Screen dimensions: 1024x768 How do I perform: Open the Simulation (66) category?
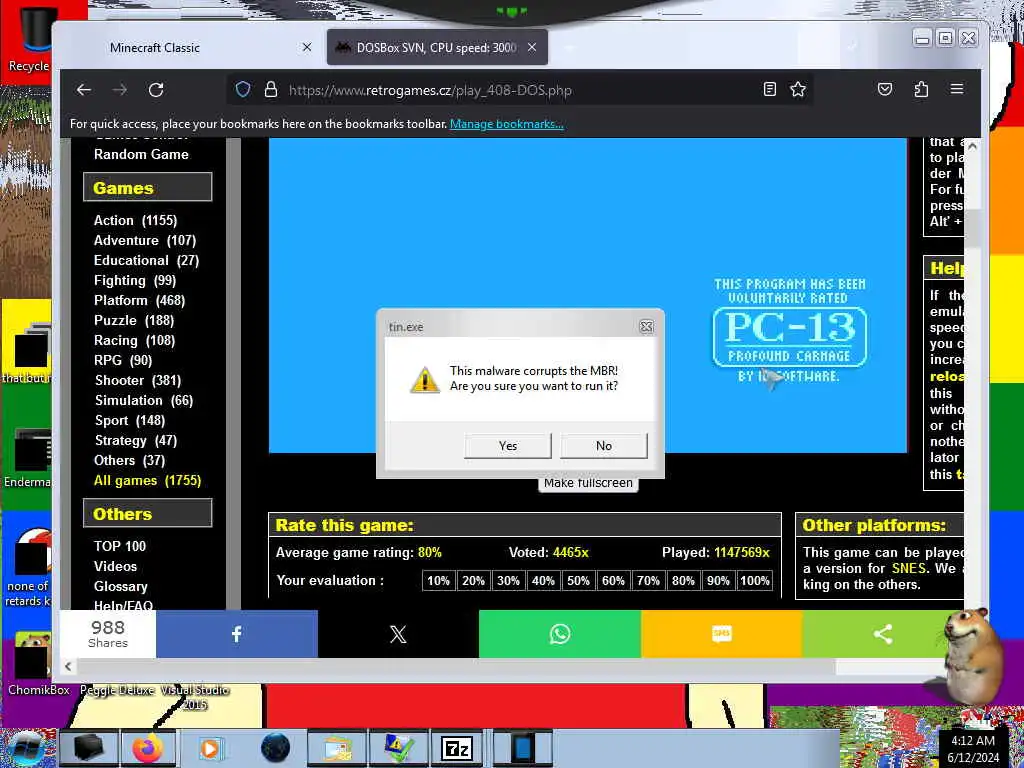coord(144,400)
